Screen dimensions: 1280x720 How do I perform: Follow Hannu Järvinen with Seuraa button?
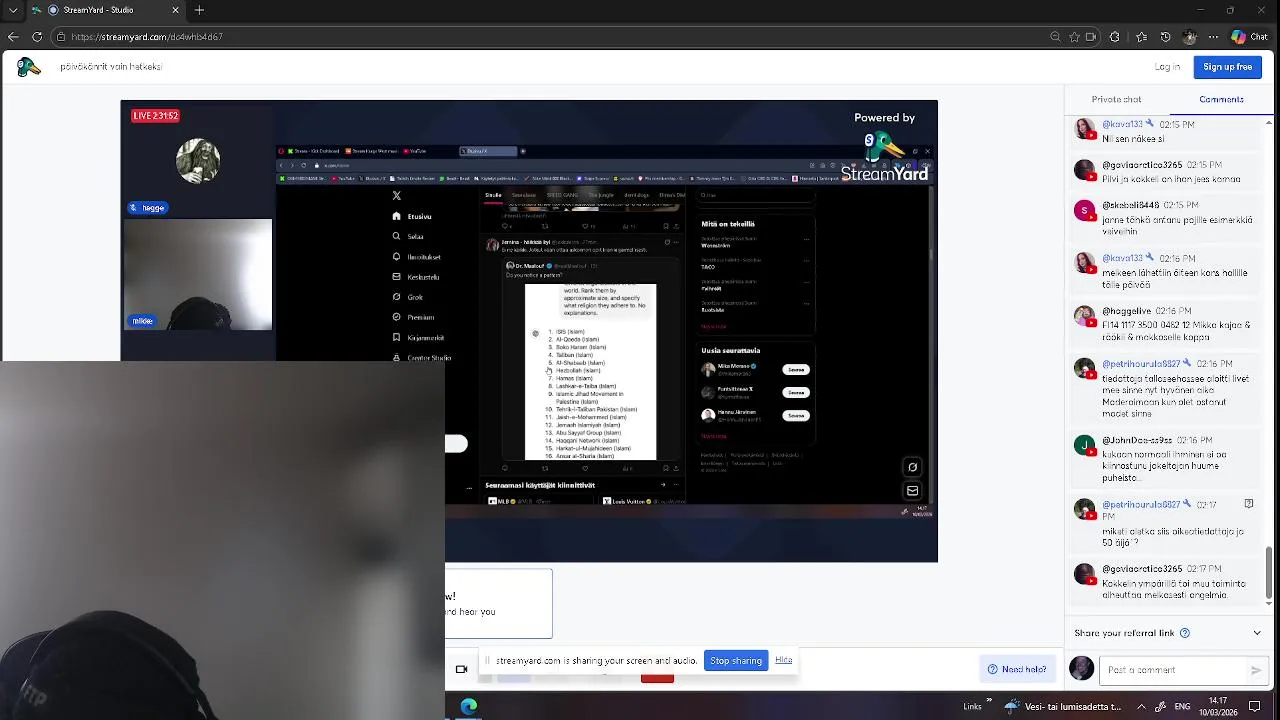(796, 415)
